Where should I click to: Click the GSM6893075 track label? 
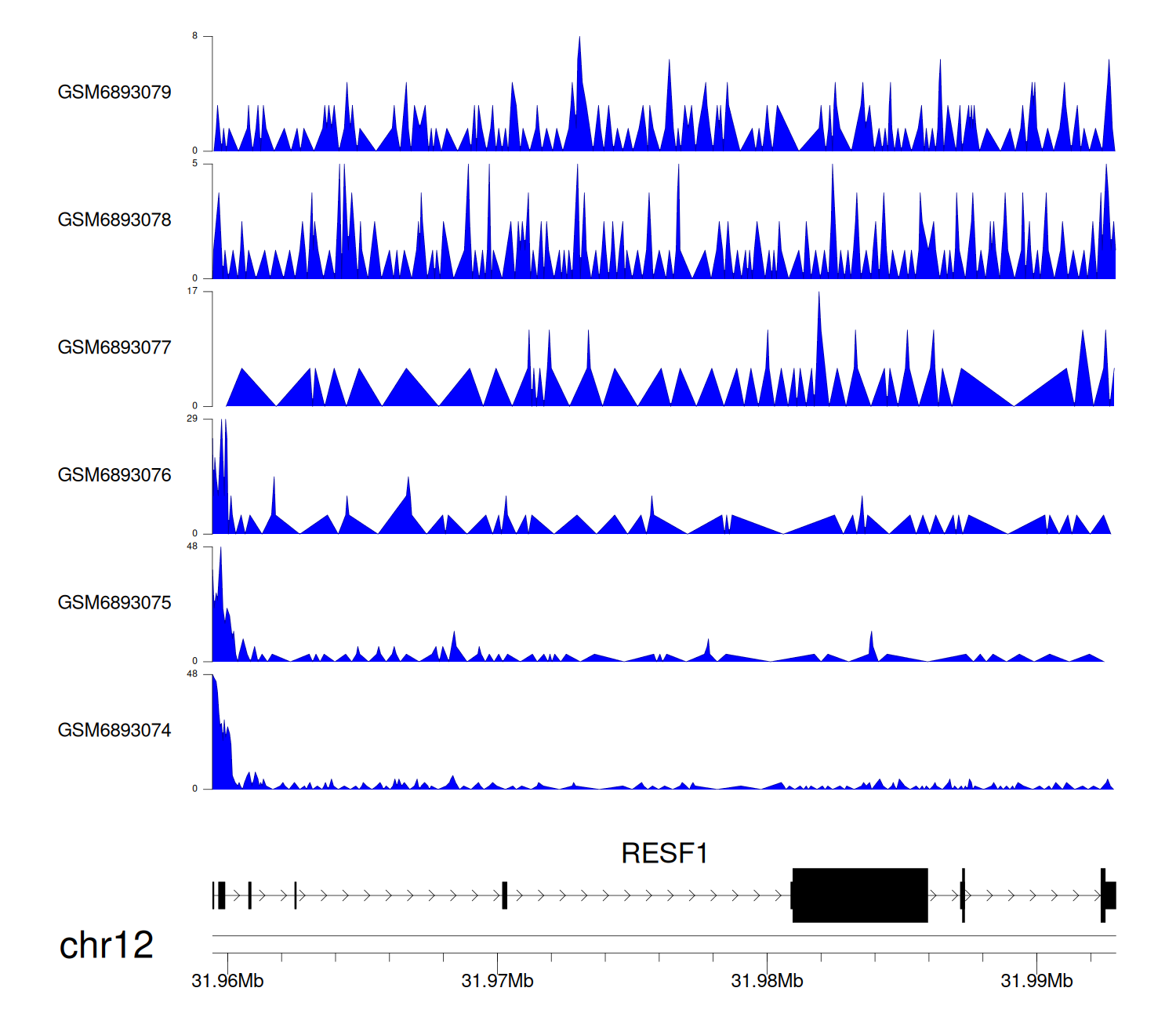[114, 603]
